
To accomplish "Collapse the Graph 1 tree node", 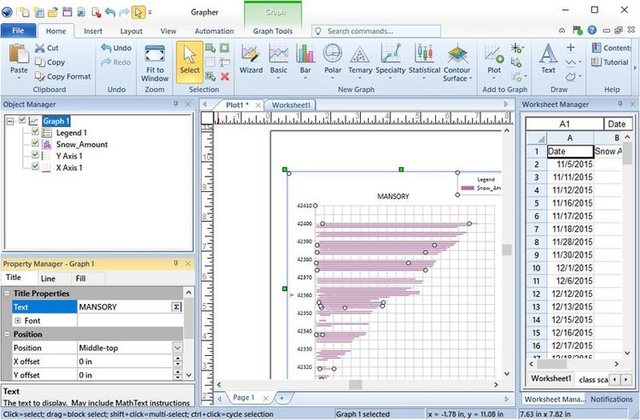I will point(11,121).
